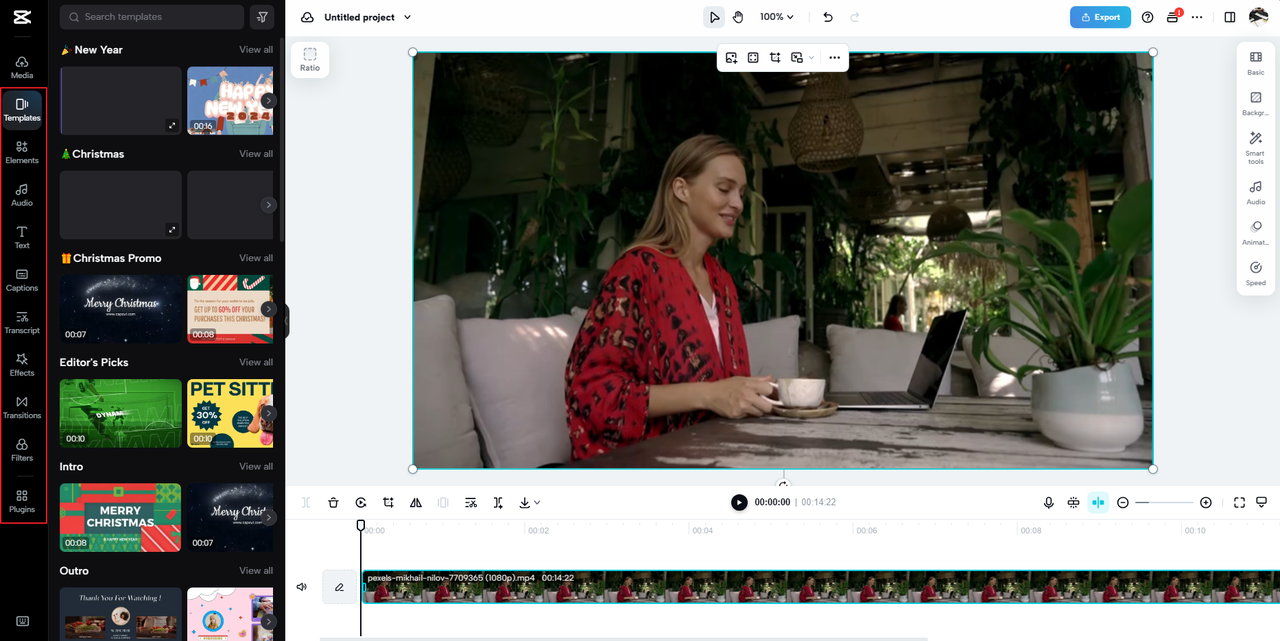Screen dimensions: 1280x641
Task: Mute the video track speaker icon
Action: (302, 587)
